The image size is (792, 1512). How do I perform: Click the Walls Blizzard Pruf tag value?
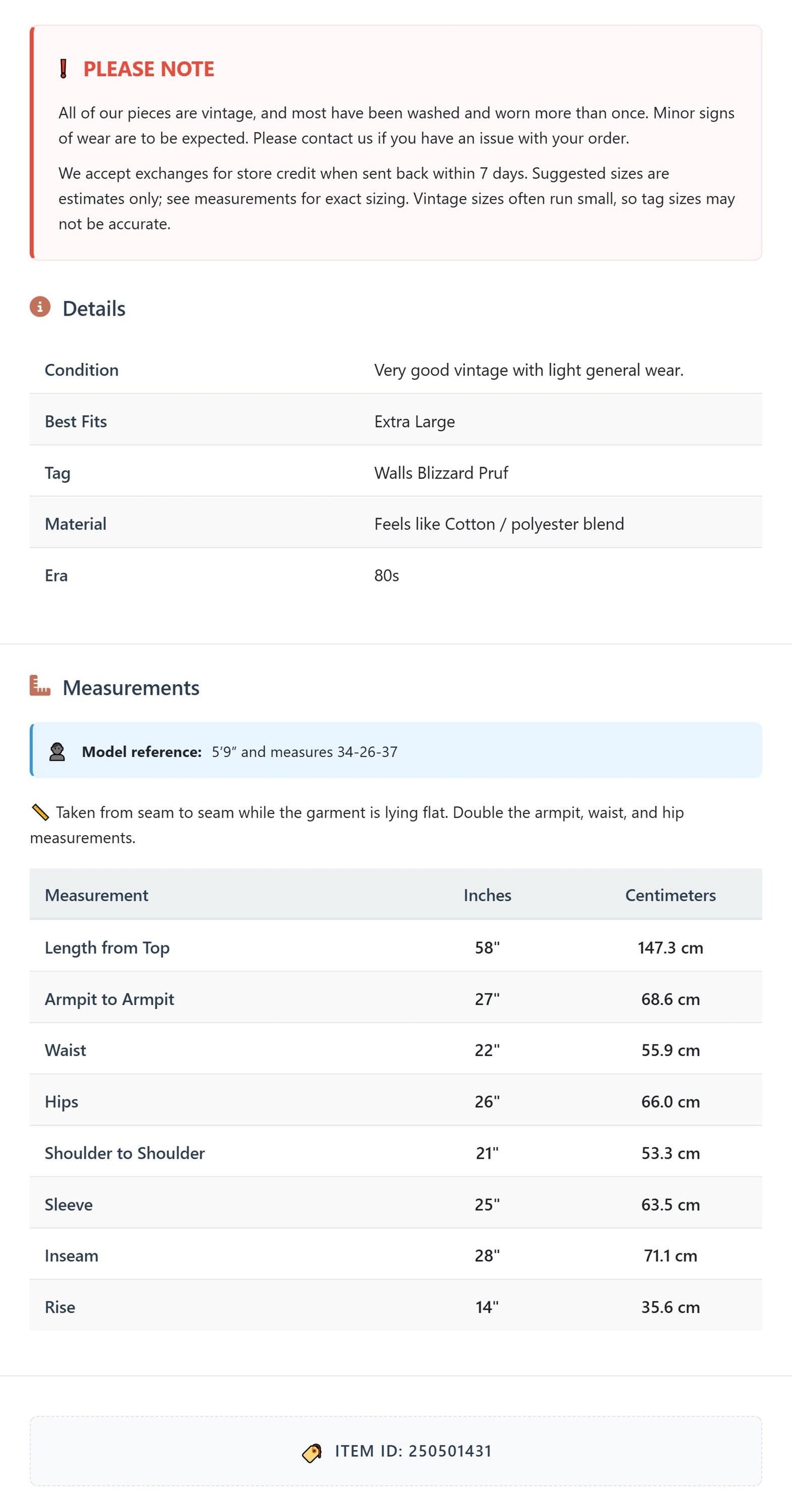pyautogui.click(x=441, y=473)
